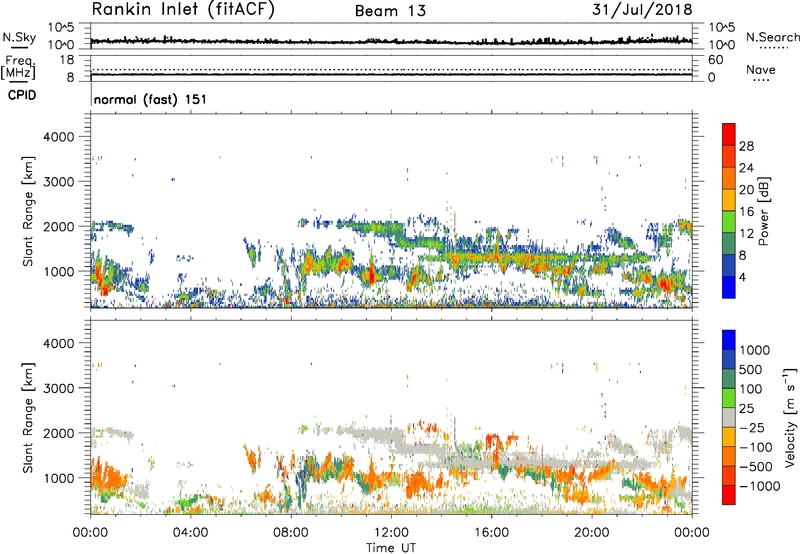Click the velocity panel 'Slant Range [km]' label
This screenshot has height=554, width=800.
(x=28, y=417)
